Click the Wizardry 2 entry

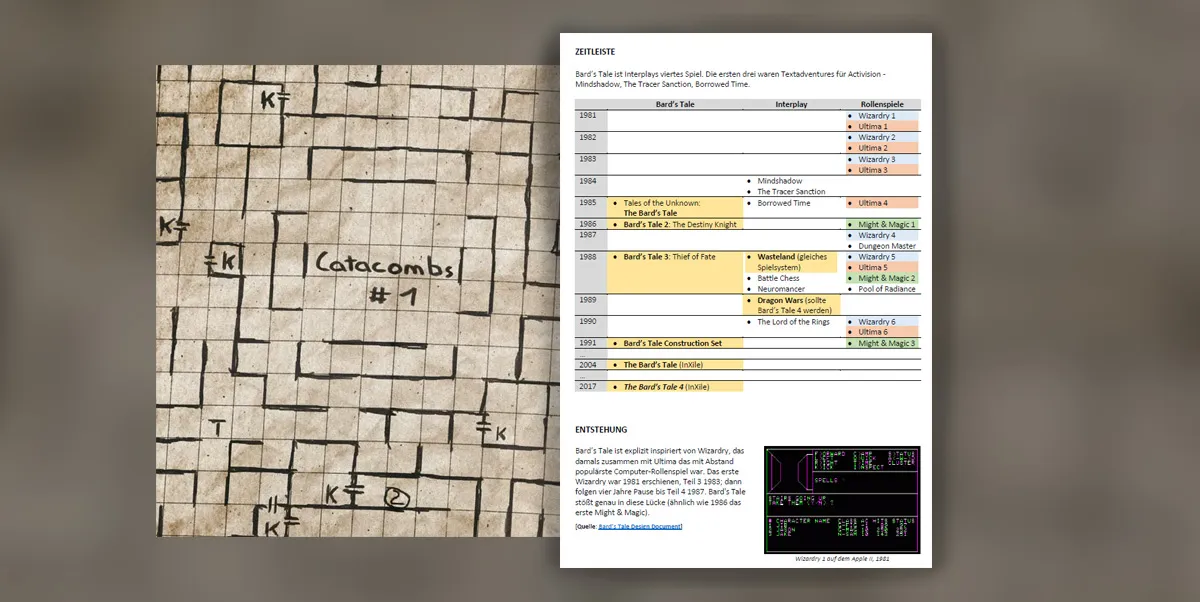tap(877, 138)
